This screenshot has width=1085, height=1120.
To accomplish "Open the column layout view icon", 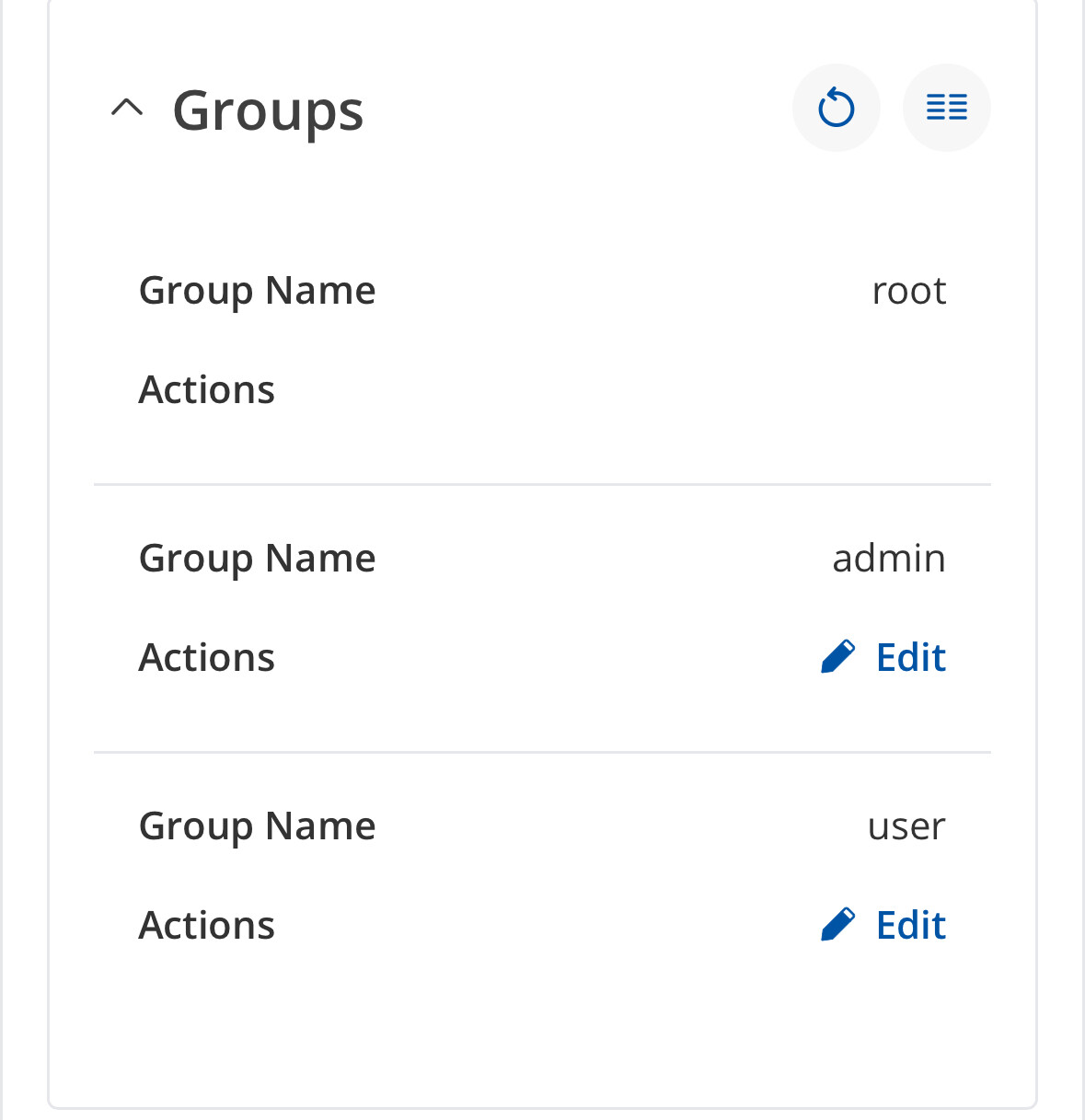I will pos(946,108).
